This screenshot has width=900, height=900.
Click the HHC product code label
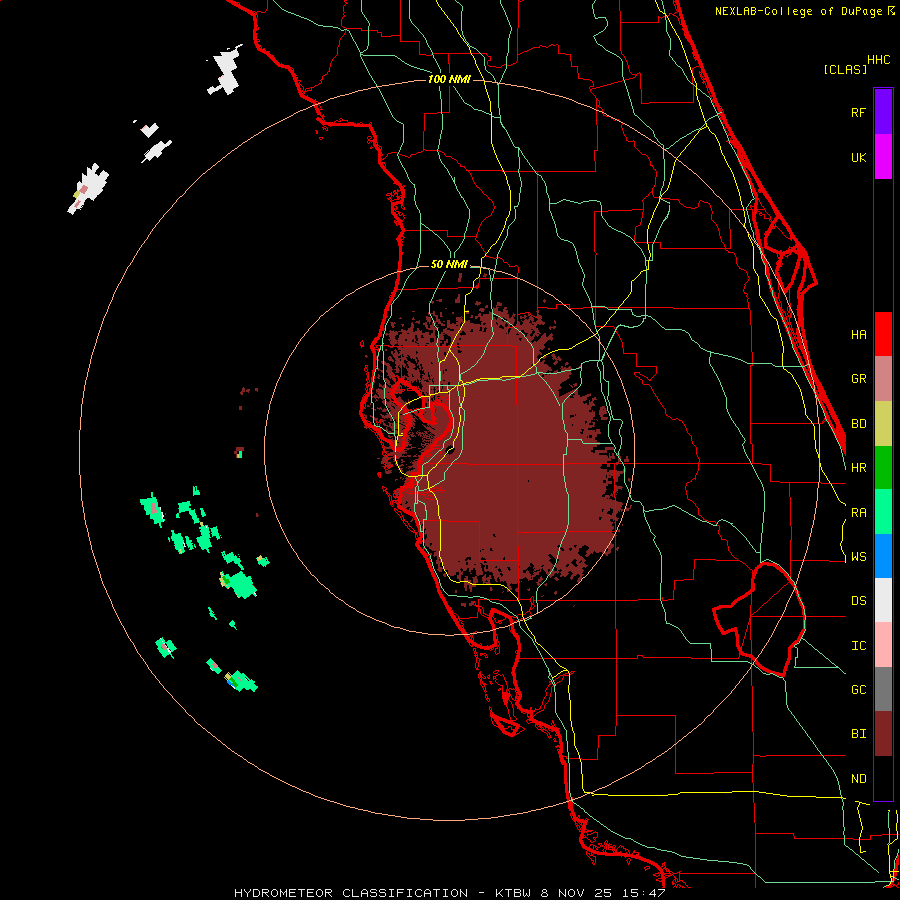tap(879, 60)
